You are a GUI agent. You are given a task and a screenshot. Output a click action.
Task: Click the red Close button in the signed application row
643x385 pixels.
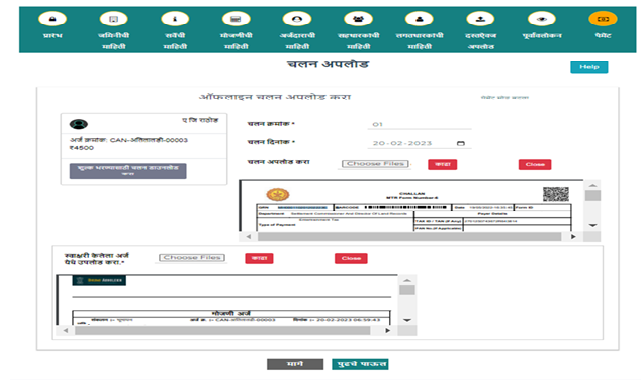click(x=351, y=258)
